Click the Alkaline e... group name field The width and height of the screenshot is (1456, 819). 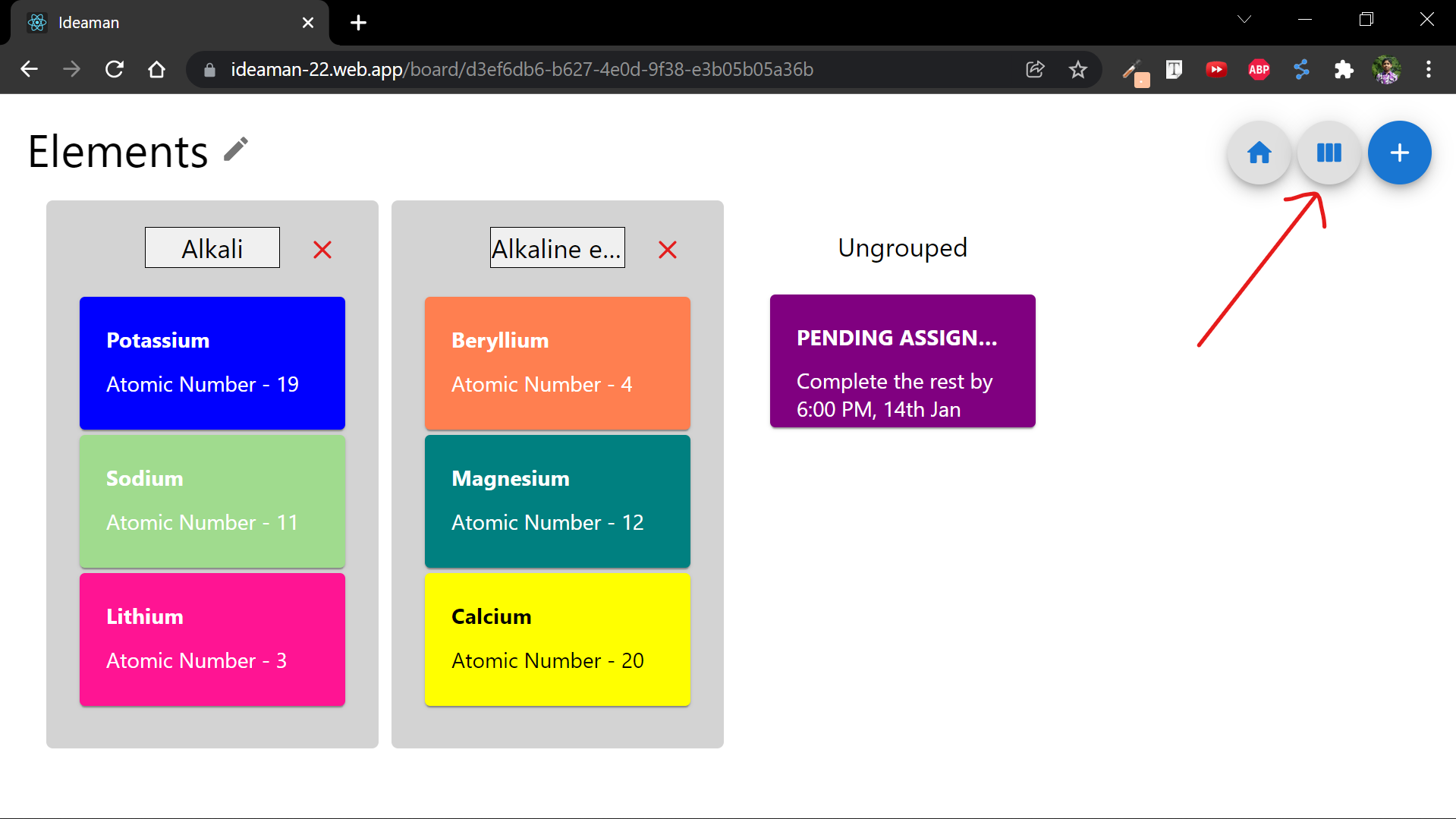[558, 247]
